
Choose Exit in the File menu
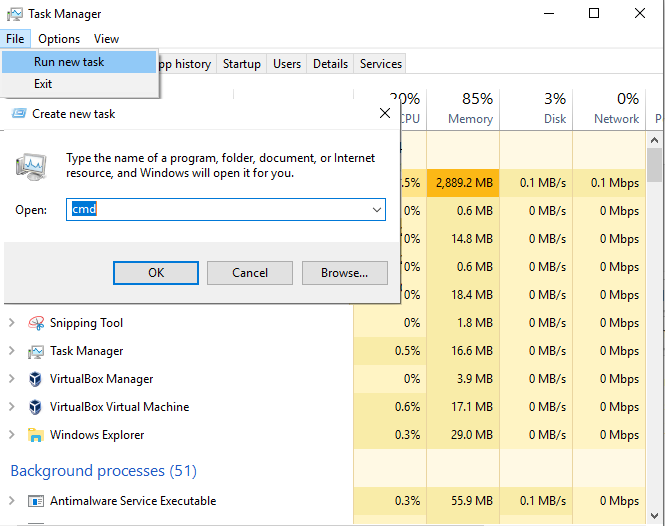click(x=43, y=84)
